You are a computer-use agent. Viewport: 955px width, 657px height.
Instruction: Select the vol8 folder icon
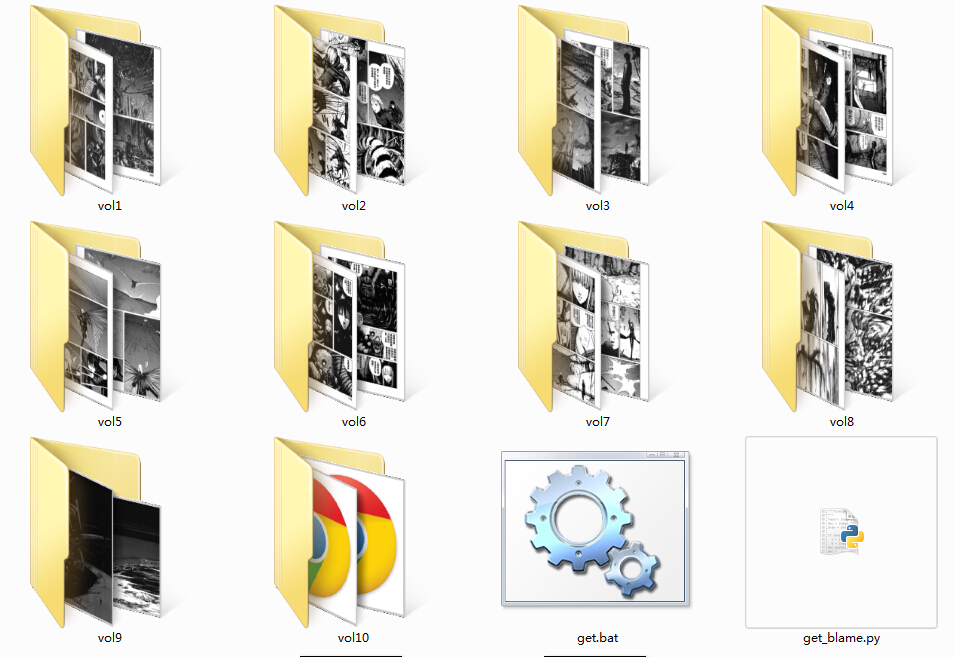828,317
